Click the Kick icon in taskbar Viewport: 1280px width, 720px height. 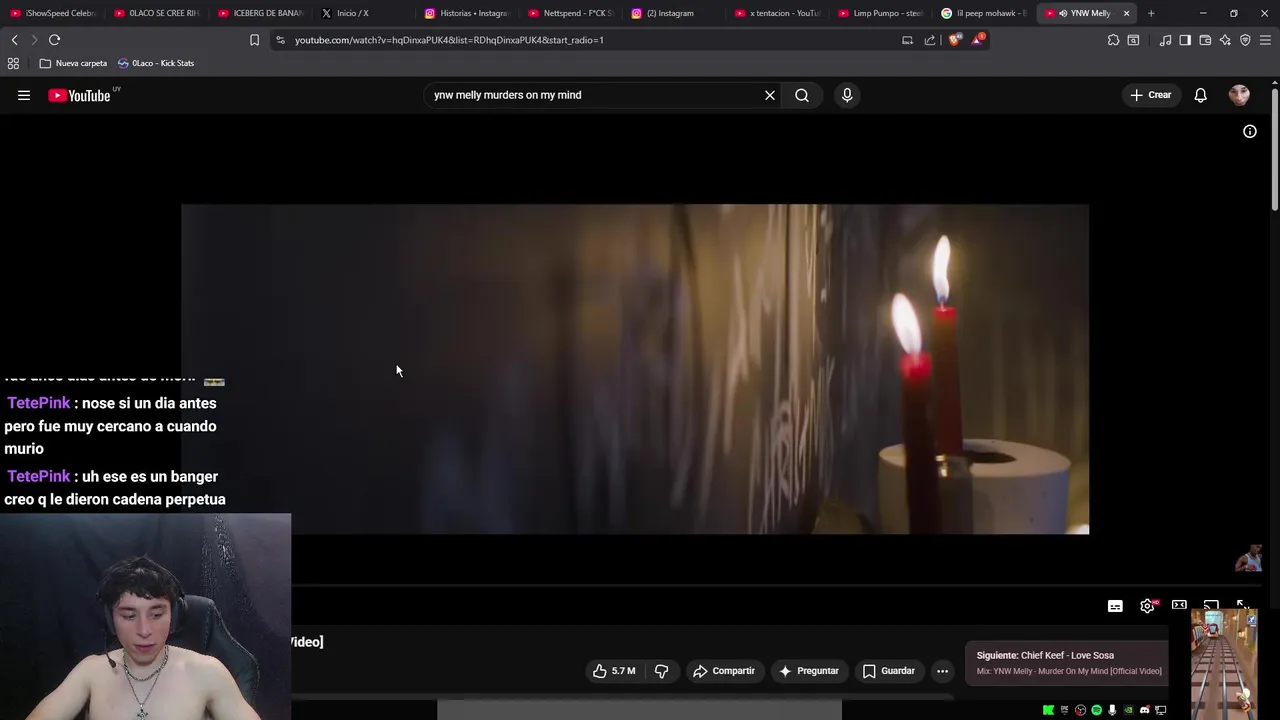(1048, 710)
